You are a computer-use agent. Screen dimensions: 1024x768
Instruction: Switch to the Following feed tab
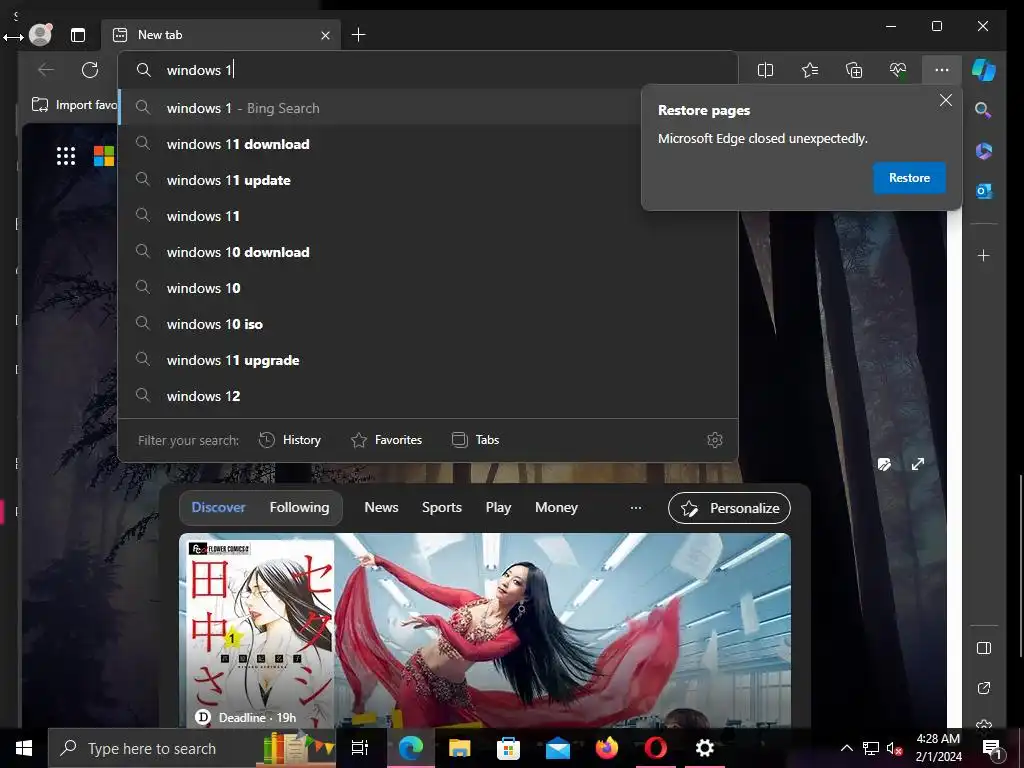tap(299, 507)
